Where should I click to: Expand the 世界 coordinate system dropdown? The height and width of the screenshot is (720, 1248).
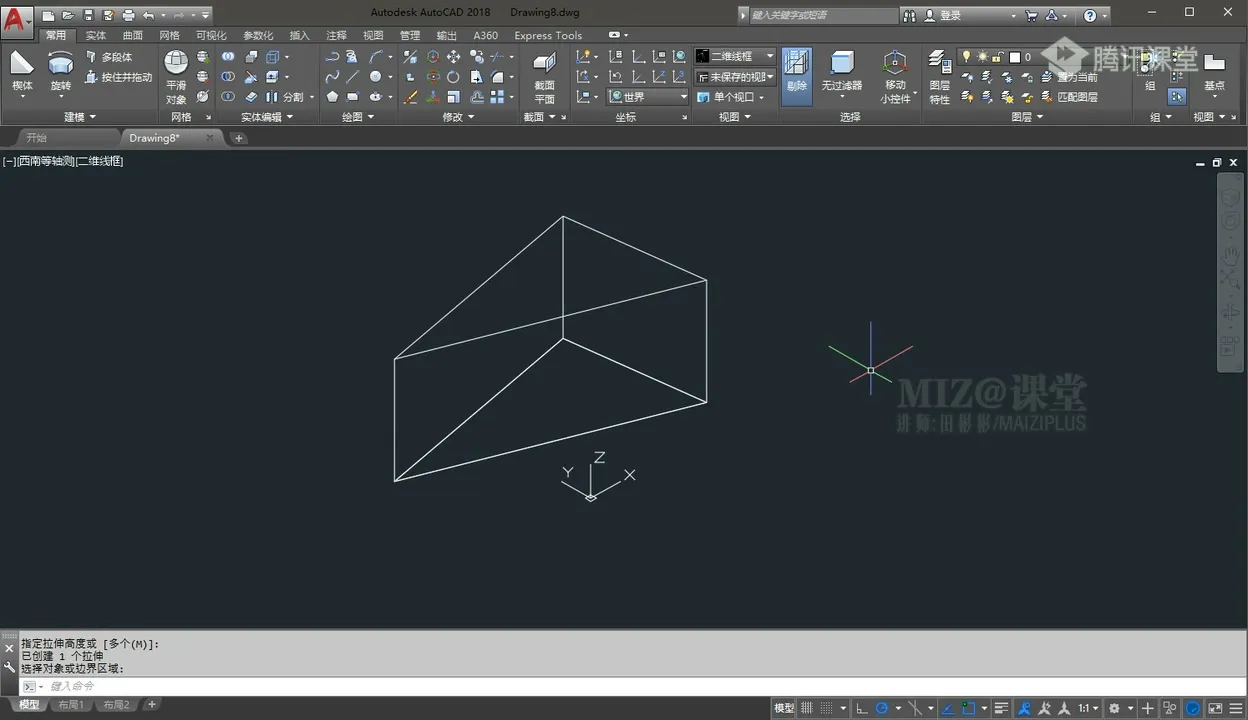click(x=648, y=97)
